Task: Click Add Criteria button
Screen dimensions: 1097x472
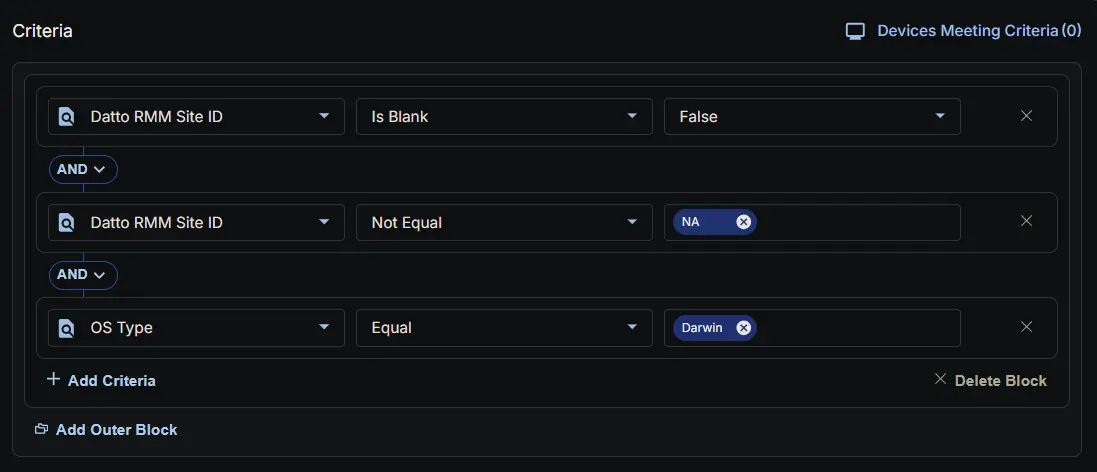Action: tap(101, 380)
